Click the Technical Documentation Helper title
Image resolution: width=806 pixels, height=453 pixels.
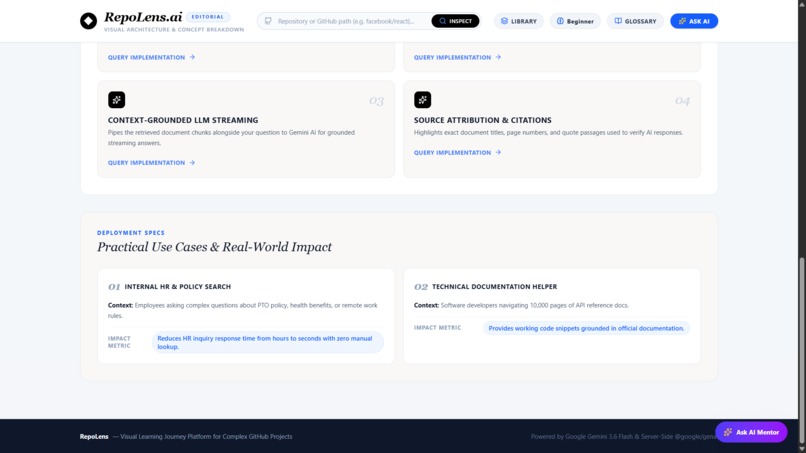coord(494,286)
